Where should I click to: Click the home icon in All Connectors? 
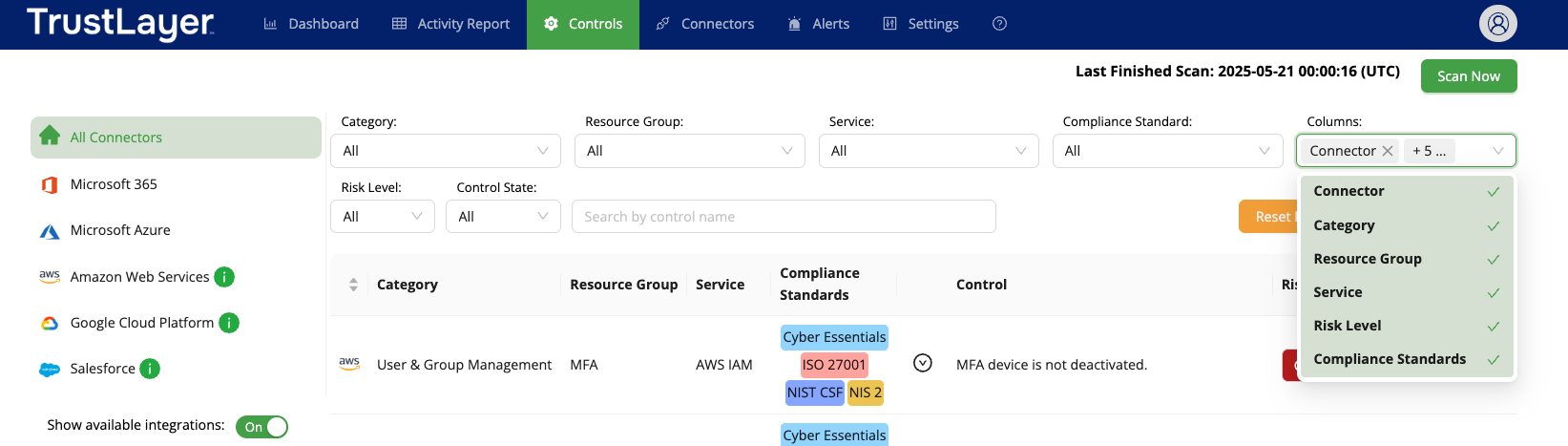(x=50, y=136)
